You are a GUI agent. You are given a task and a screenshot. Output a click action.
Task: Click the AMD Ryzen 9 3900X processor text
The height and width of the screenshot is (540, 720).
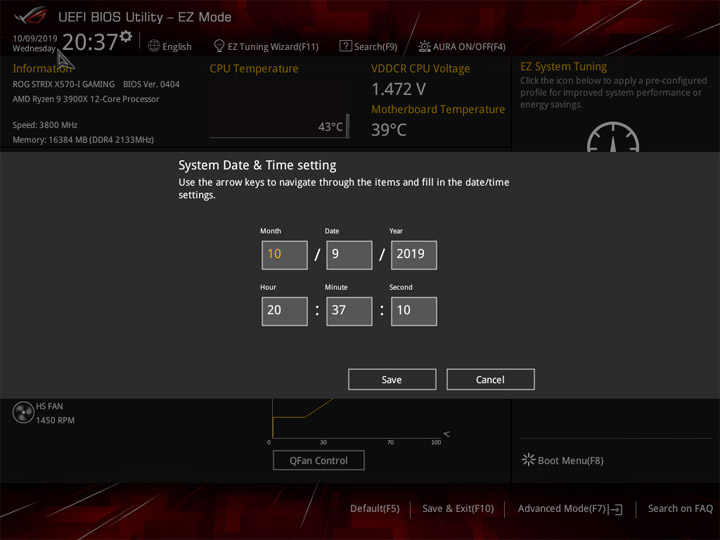pos(86,99)
